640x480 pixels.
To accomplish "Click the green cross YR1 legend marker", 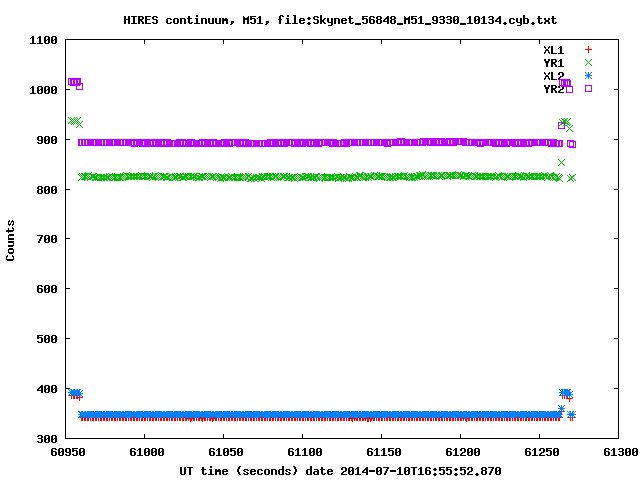I will click(x=588, y=62).
